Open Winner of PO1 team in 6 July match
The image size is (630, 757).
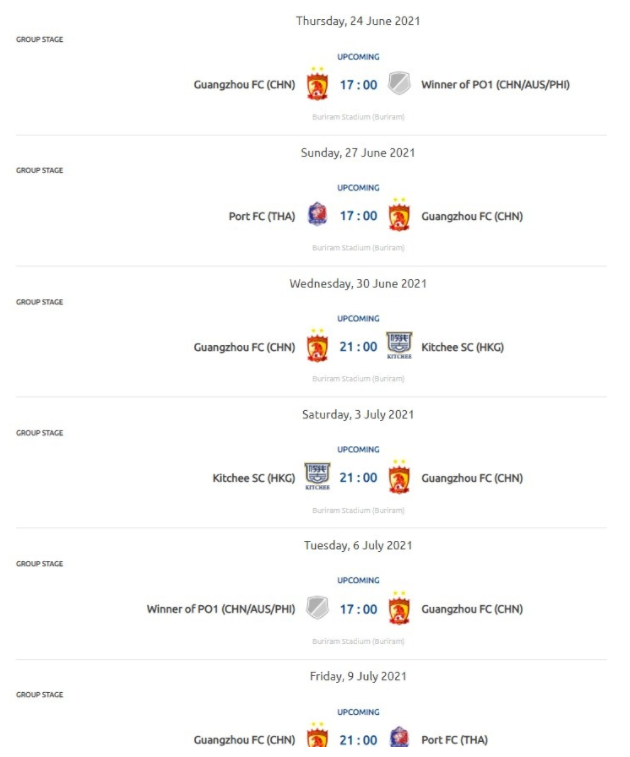(x=221, y=609)
